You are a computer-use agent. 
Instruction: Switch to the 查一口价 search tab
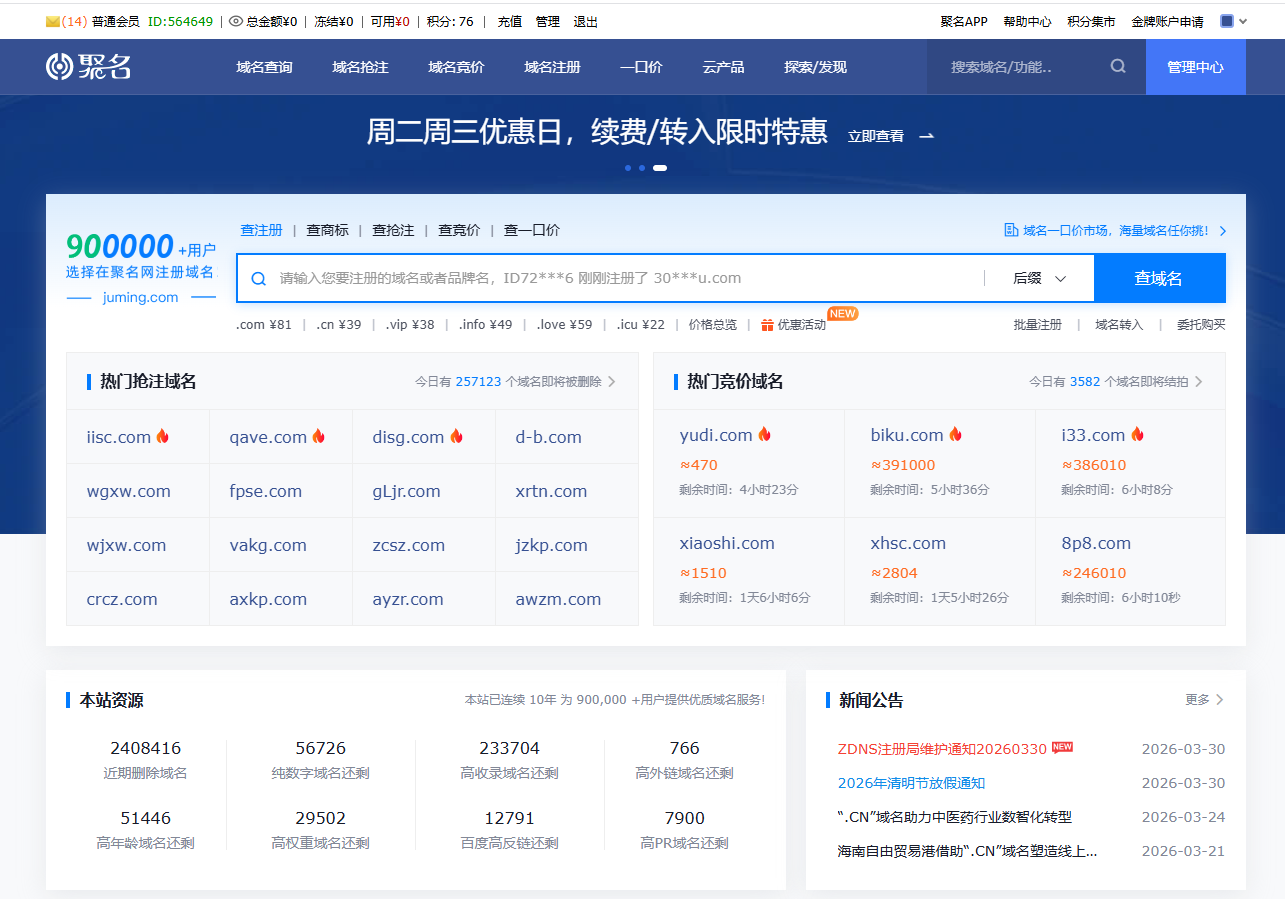pos(532,230)
